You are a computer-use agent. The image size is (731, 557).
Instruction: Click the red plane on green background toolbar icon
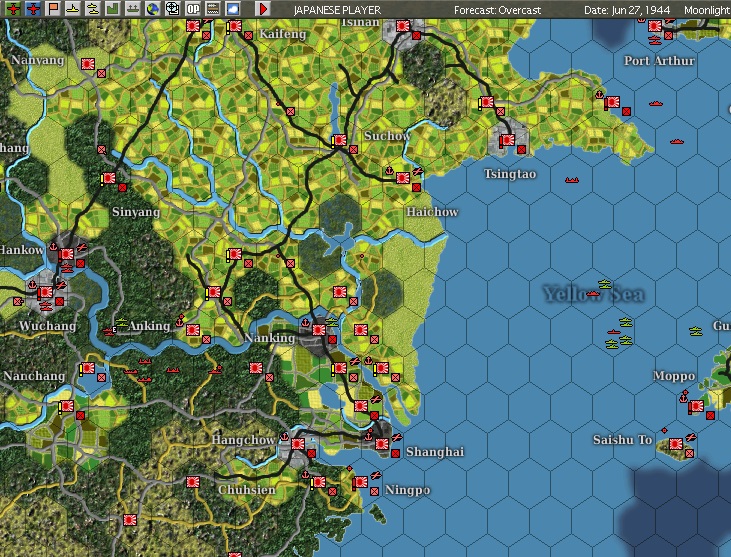tap(13, 8)
